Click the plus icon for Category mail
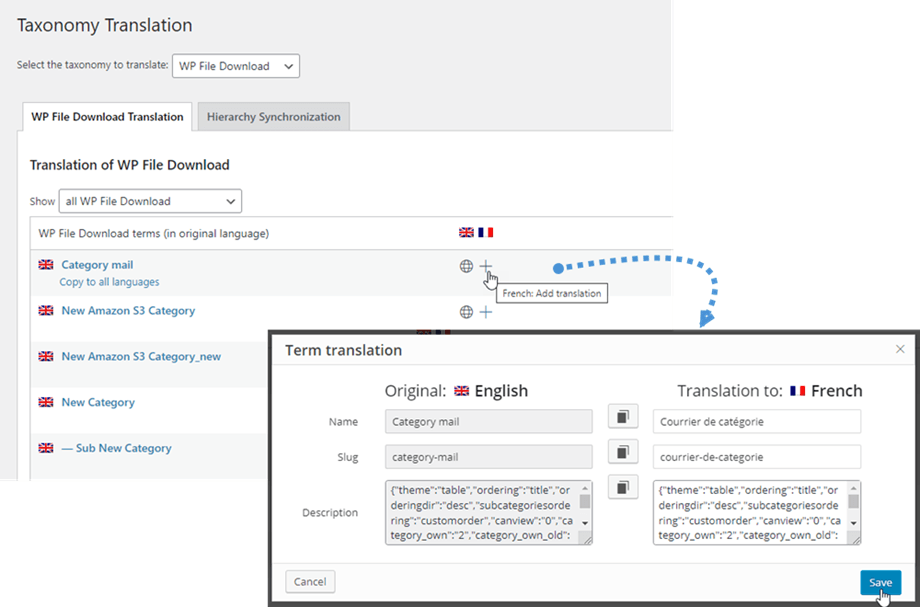Image resolution: width=920 pixels, height=607 pixels. [486, 266]
